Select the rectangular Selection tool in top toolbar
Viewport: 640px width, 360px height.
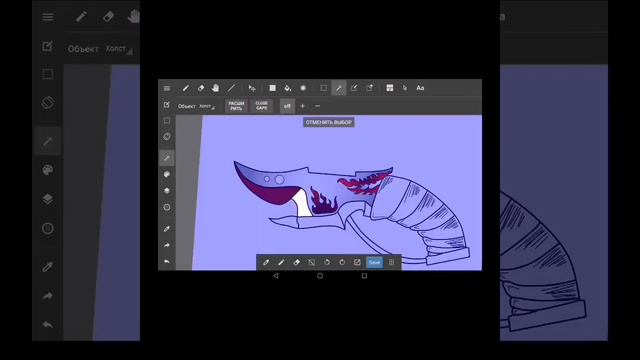click(323, 88)
